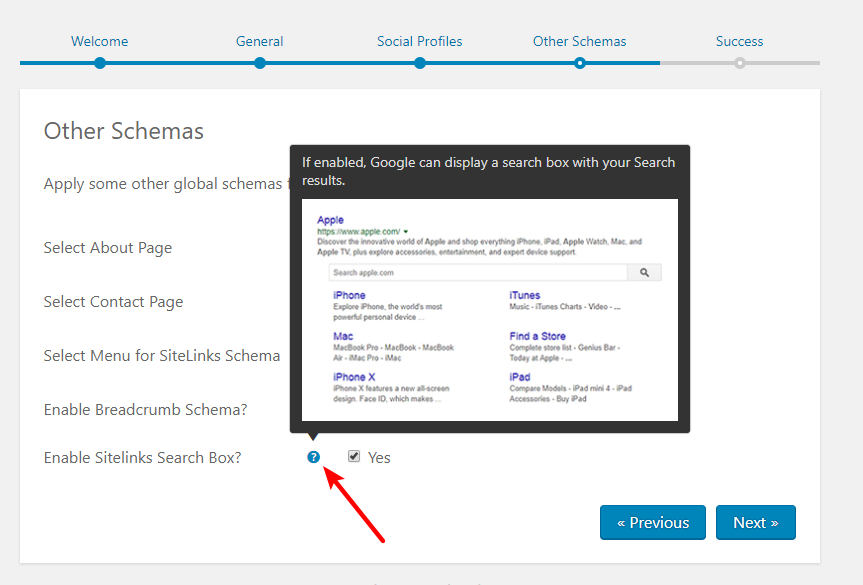Open the Social Profiles step
The image size is (863, 585).
pos(419,41)
